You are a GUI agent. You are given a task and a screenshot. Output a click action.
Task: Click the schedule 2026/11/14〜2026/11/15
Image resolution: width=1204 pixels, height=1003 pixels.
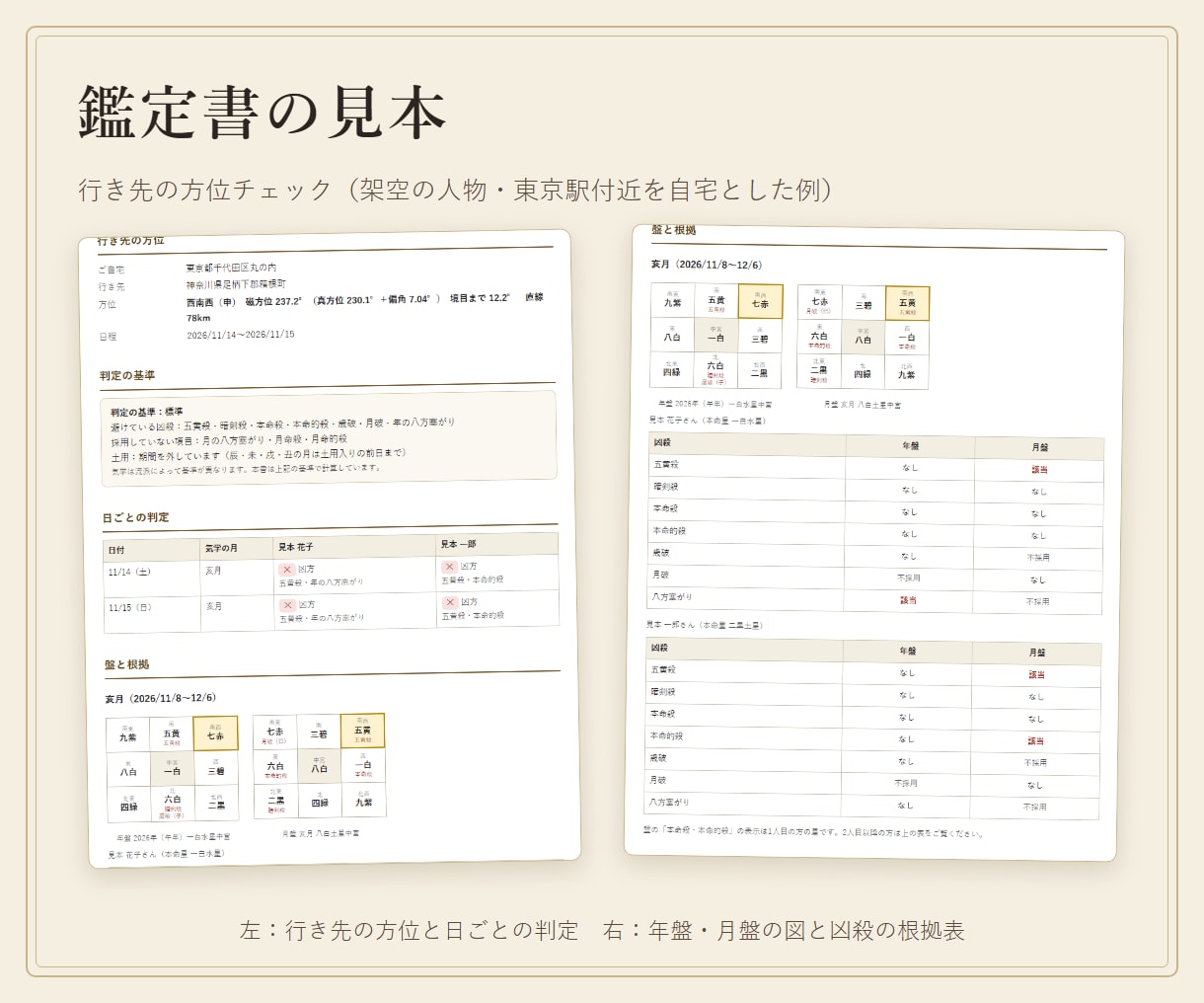click(241, 335)
